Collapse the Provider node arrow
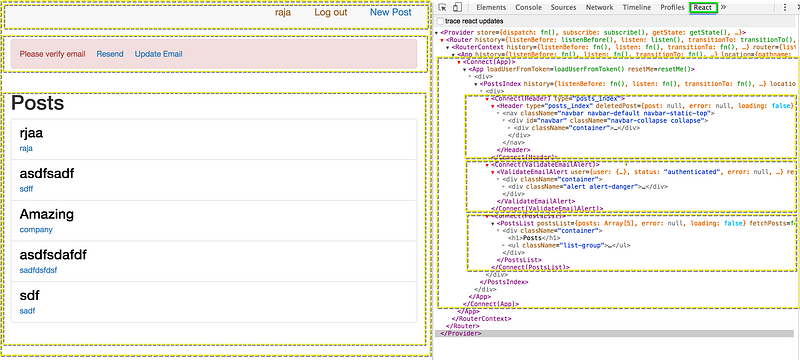 coord(437,33)
